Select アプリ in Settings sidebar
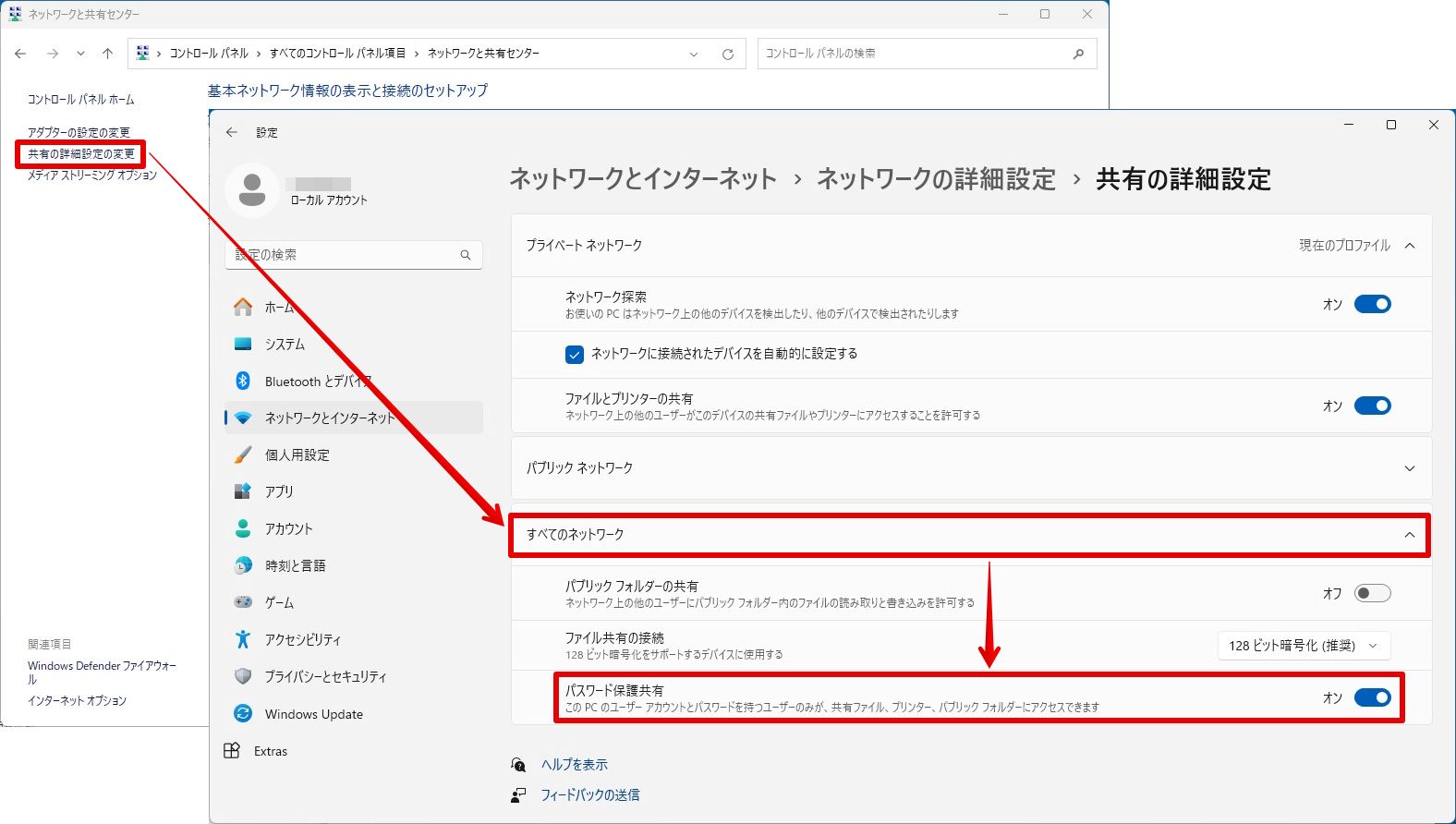 click(x=354, y=491)
